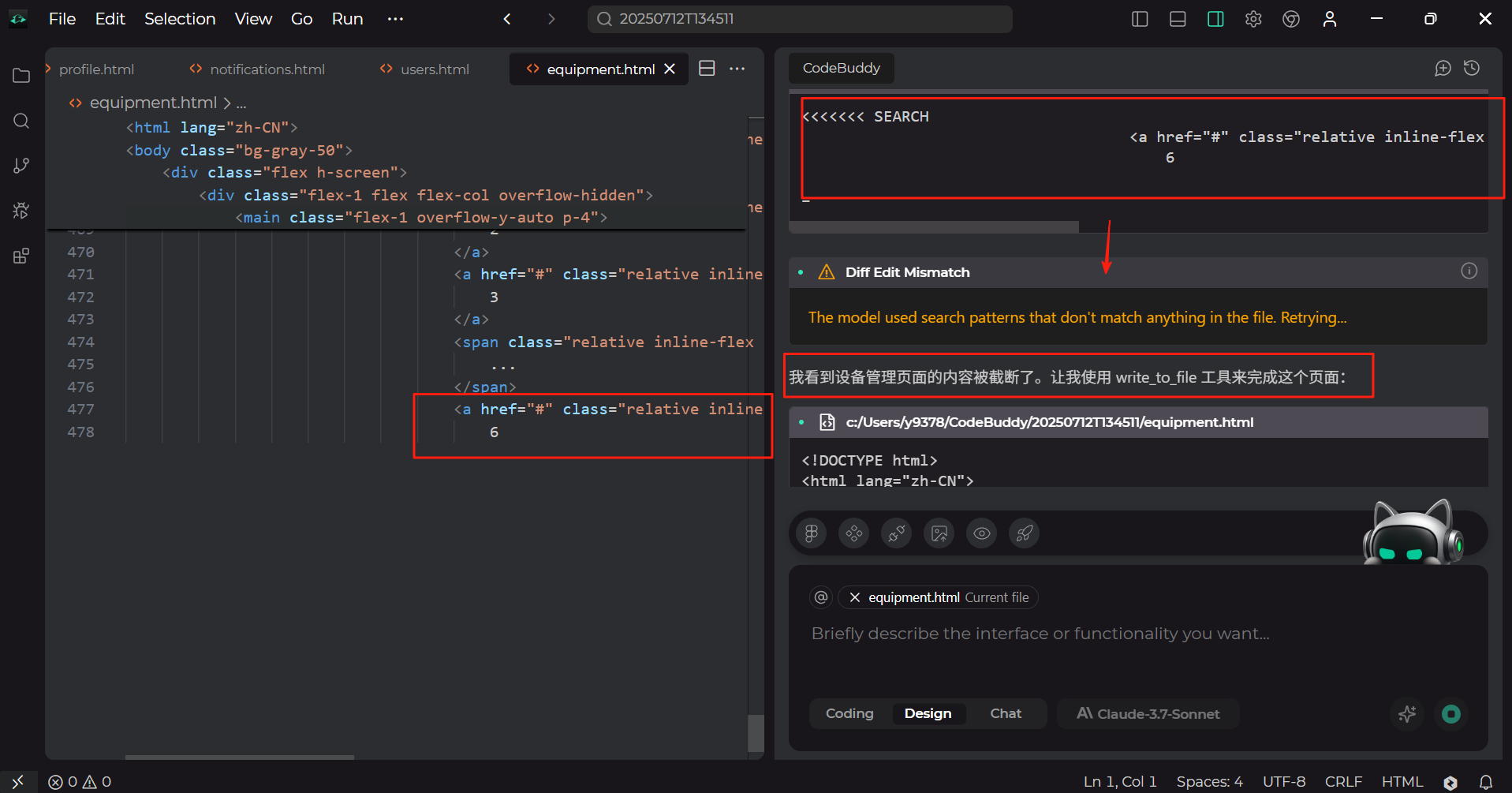The image size is (1512, 793).
Task: Open the Edit menu
Action: (110, 19)
